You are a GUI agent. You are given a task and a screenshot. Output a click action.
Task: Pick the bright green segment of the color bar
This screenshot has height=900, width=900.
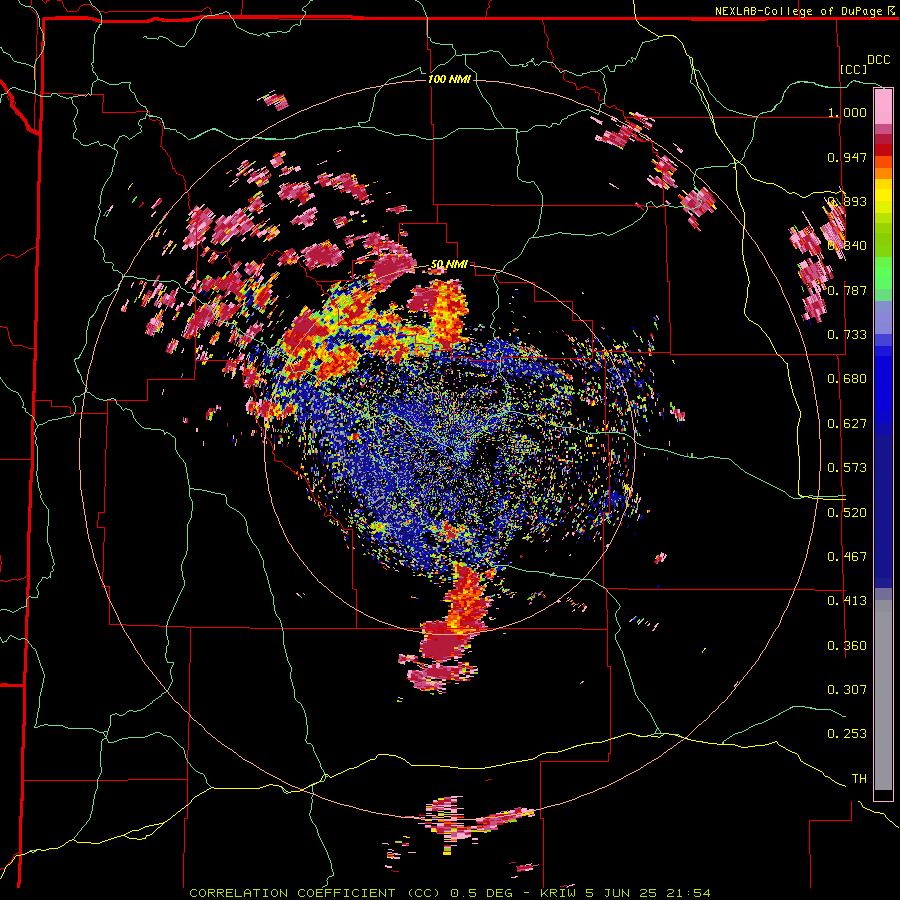883,273
